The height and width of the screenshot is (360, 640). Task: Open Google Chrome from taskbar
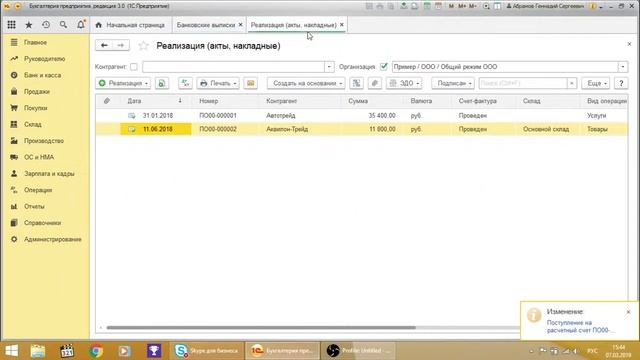(96, 351)
